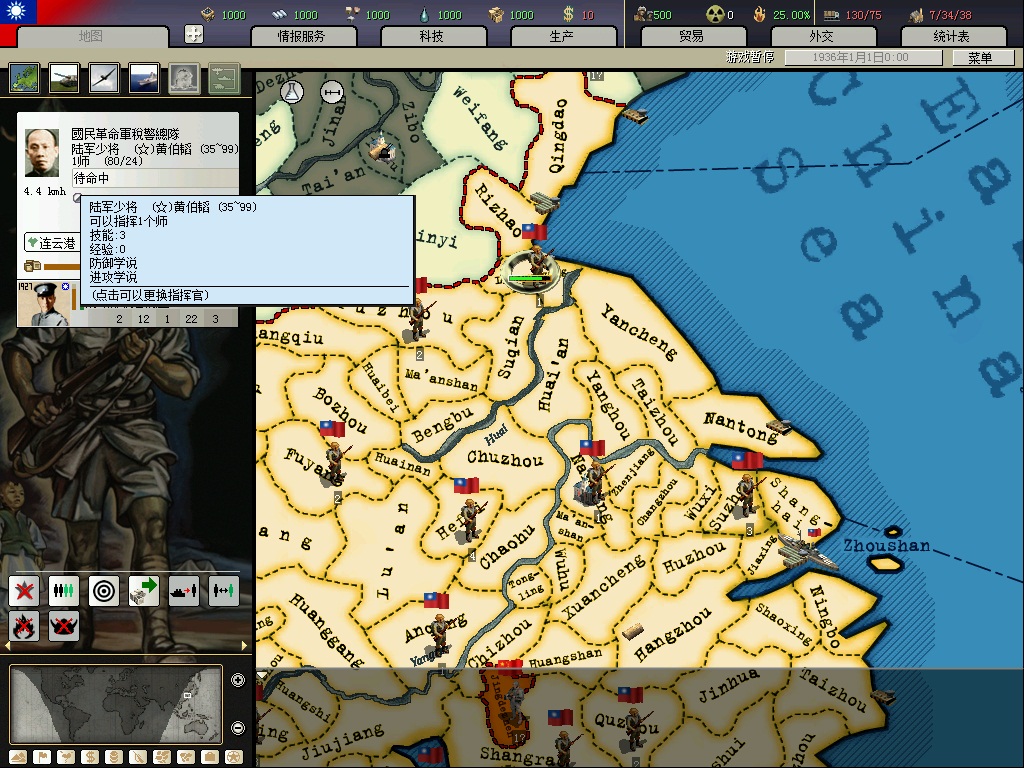Image resolution: width=1024 pixels, height=768 pixels.
Task: Open the 科技 technology tab
Action: click(432, 37)
